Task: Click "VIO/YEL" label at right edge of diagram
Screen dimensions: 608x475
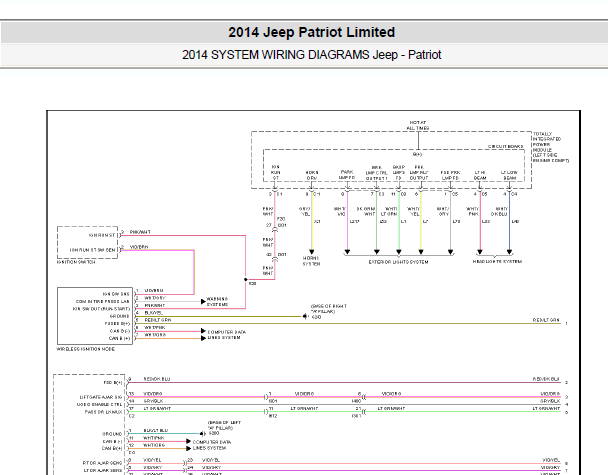Action: 551,460
